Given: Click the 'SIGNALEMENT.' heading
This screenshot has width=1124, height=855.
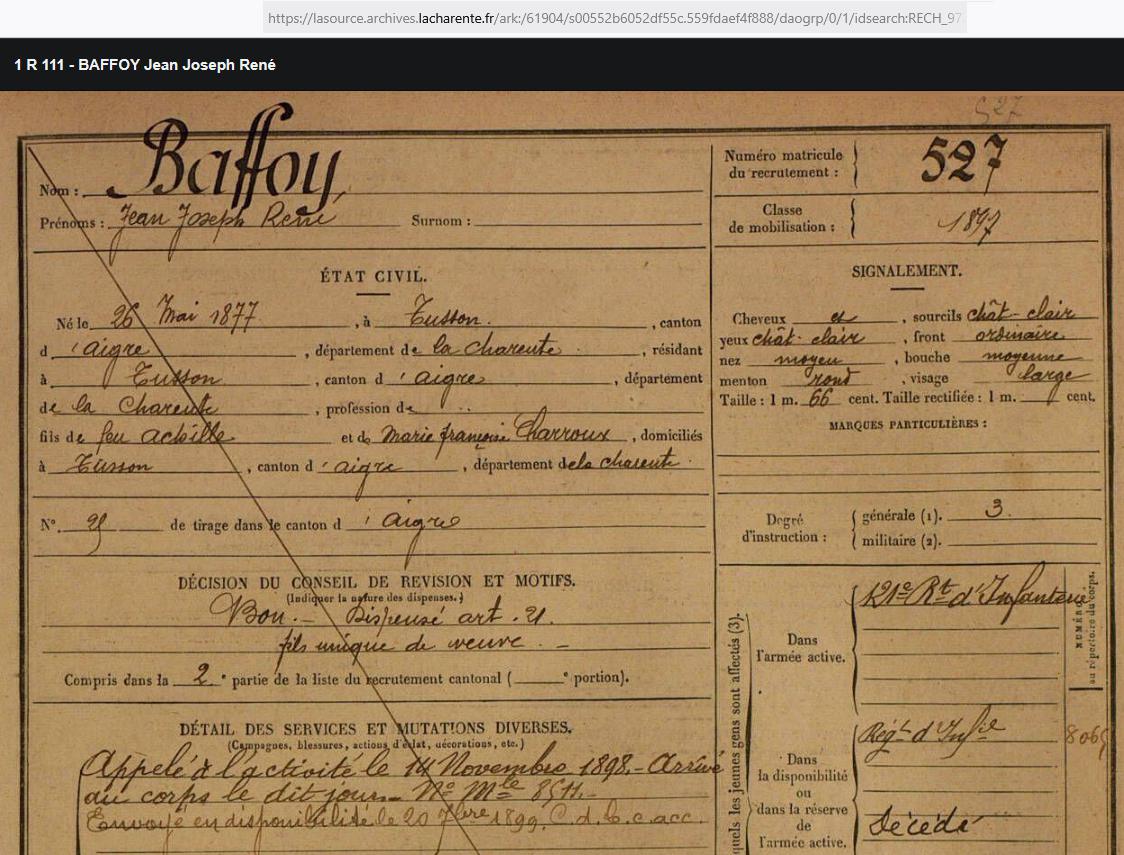Looking at the screenshot, I should pos(907,271).
